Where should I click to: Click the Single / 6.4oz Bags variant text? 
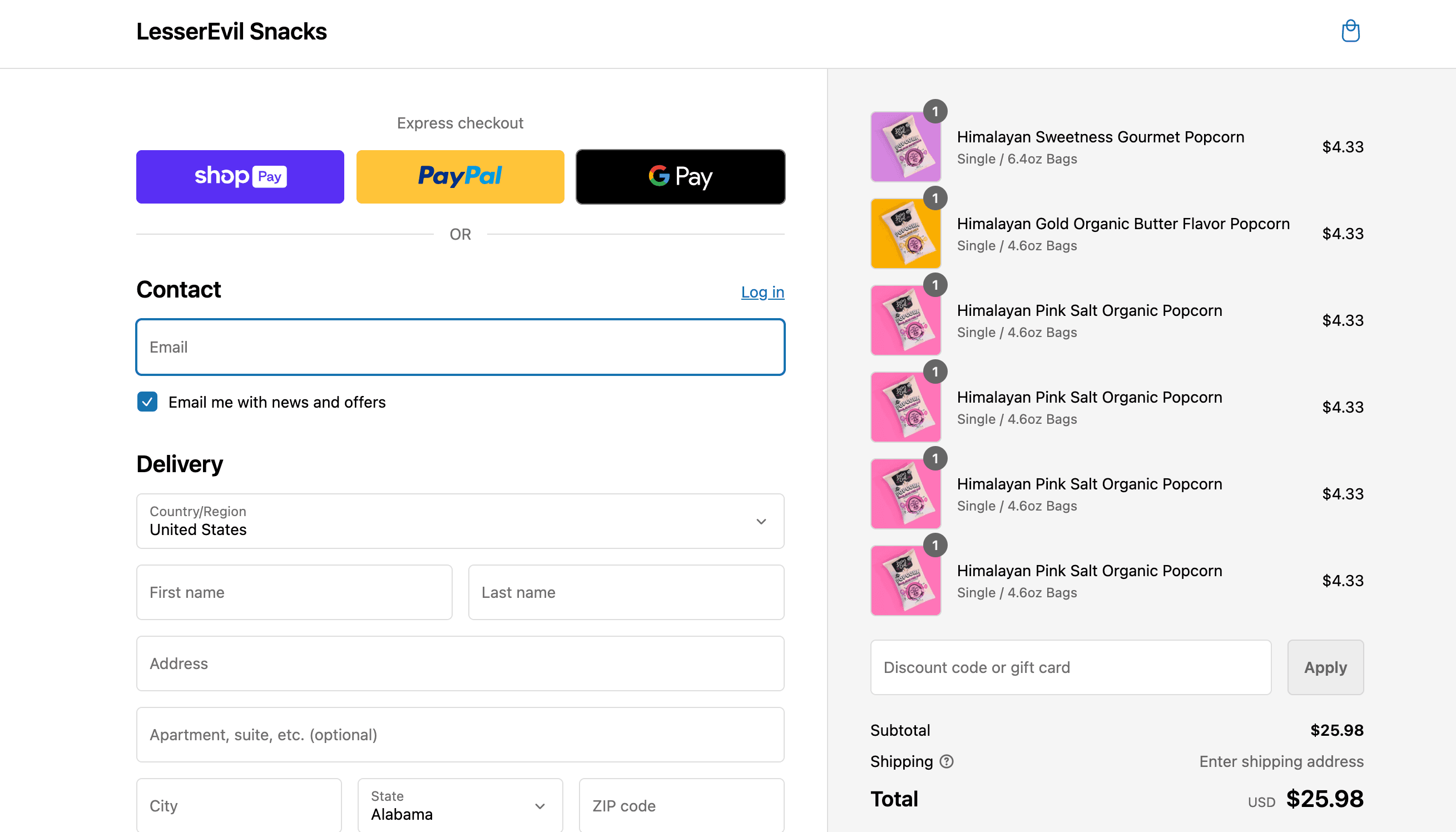(x=1017, y=159)
